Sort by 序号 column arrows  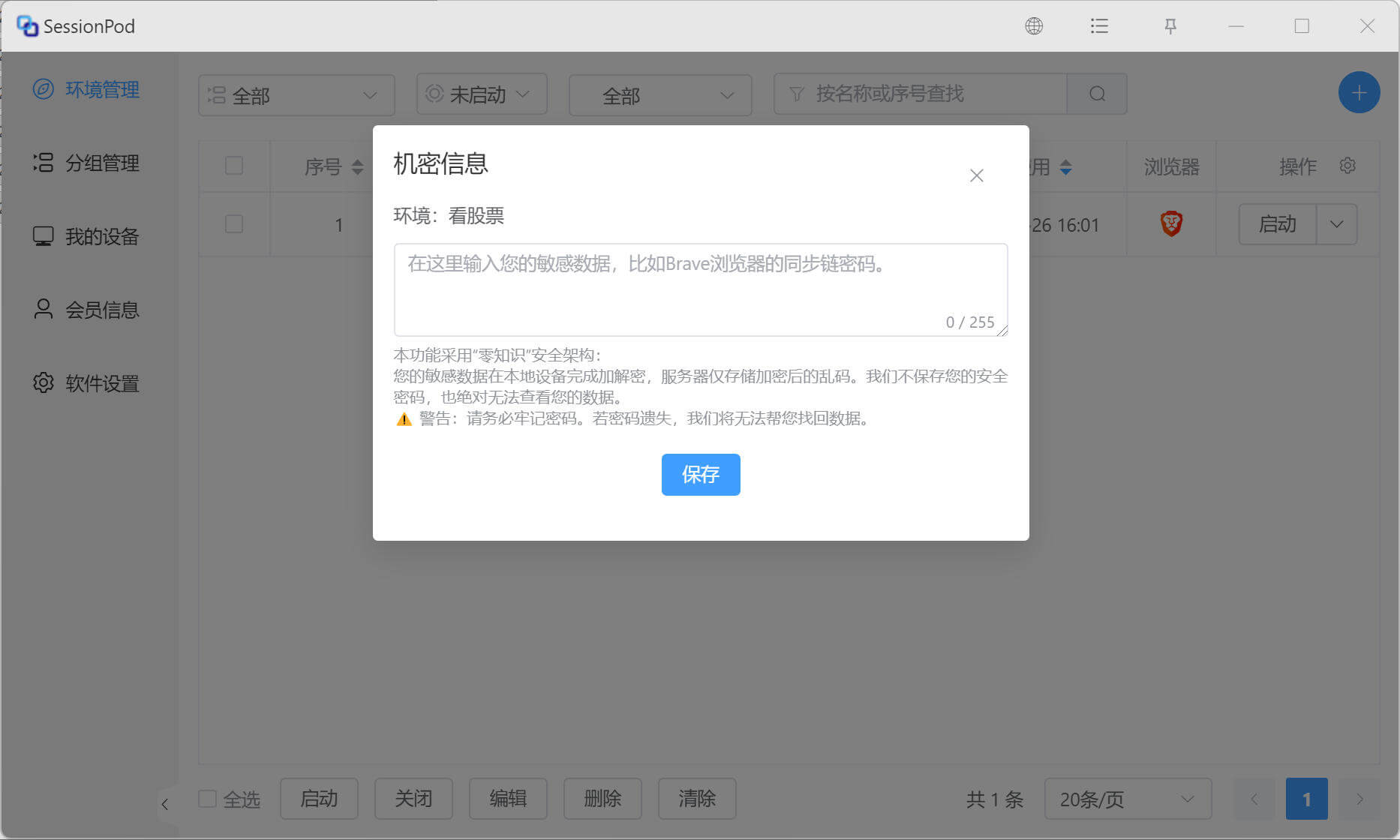click(357, 166)
